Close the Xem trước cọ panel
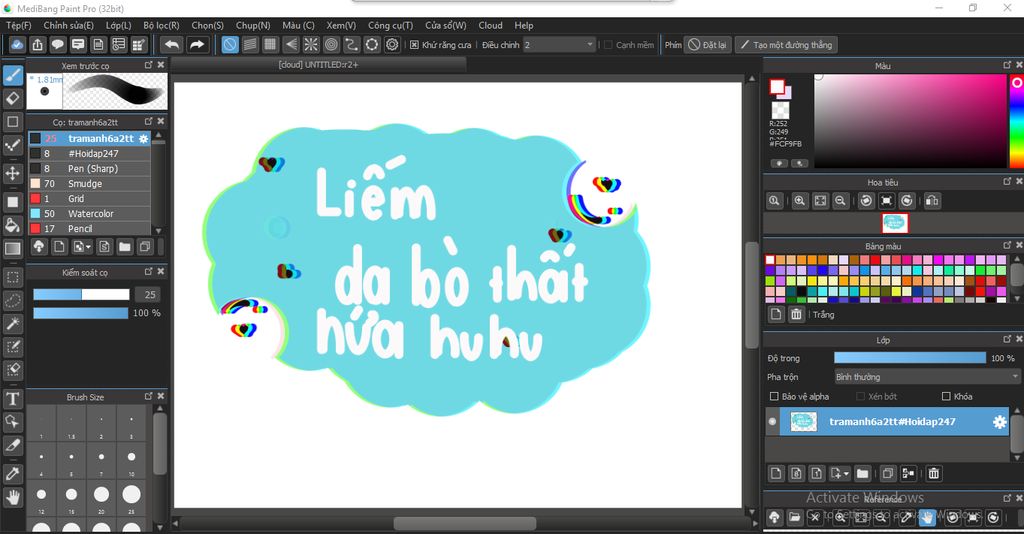The width and height of the screenshot is (1024, 534). (x=161, y=65)
